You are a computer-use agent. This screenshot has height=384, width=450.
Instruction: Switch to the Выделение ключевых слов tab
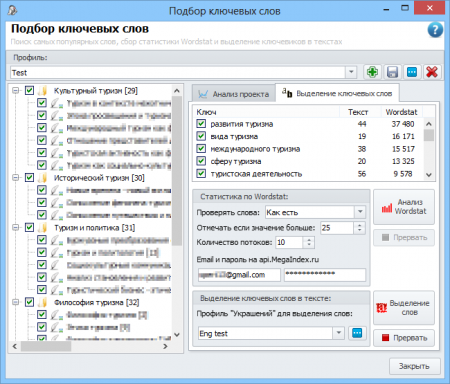(337, 93)
